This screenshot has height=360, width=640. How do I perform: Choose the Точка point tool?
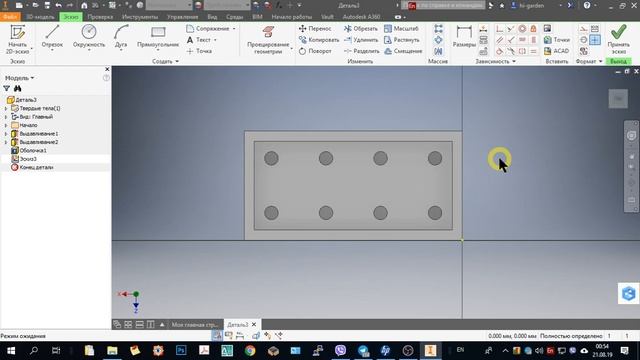point(200,51)
